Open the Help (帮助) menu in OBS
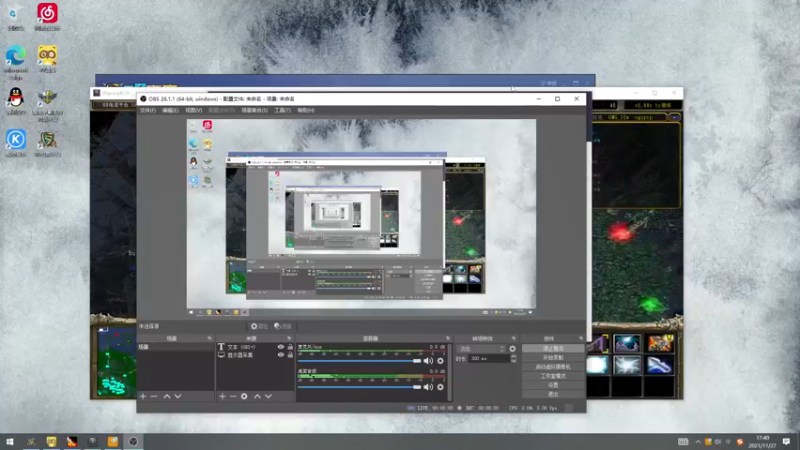This screenshot has width=800, height=450. (x=306, y=110)
